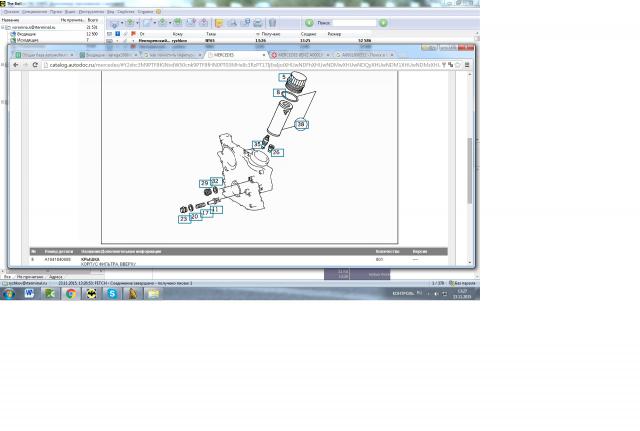
Task: Bookmark page with the star icon
Action: 459,64
